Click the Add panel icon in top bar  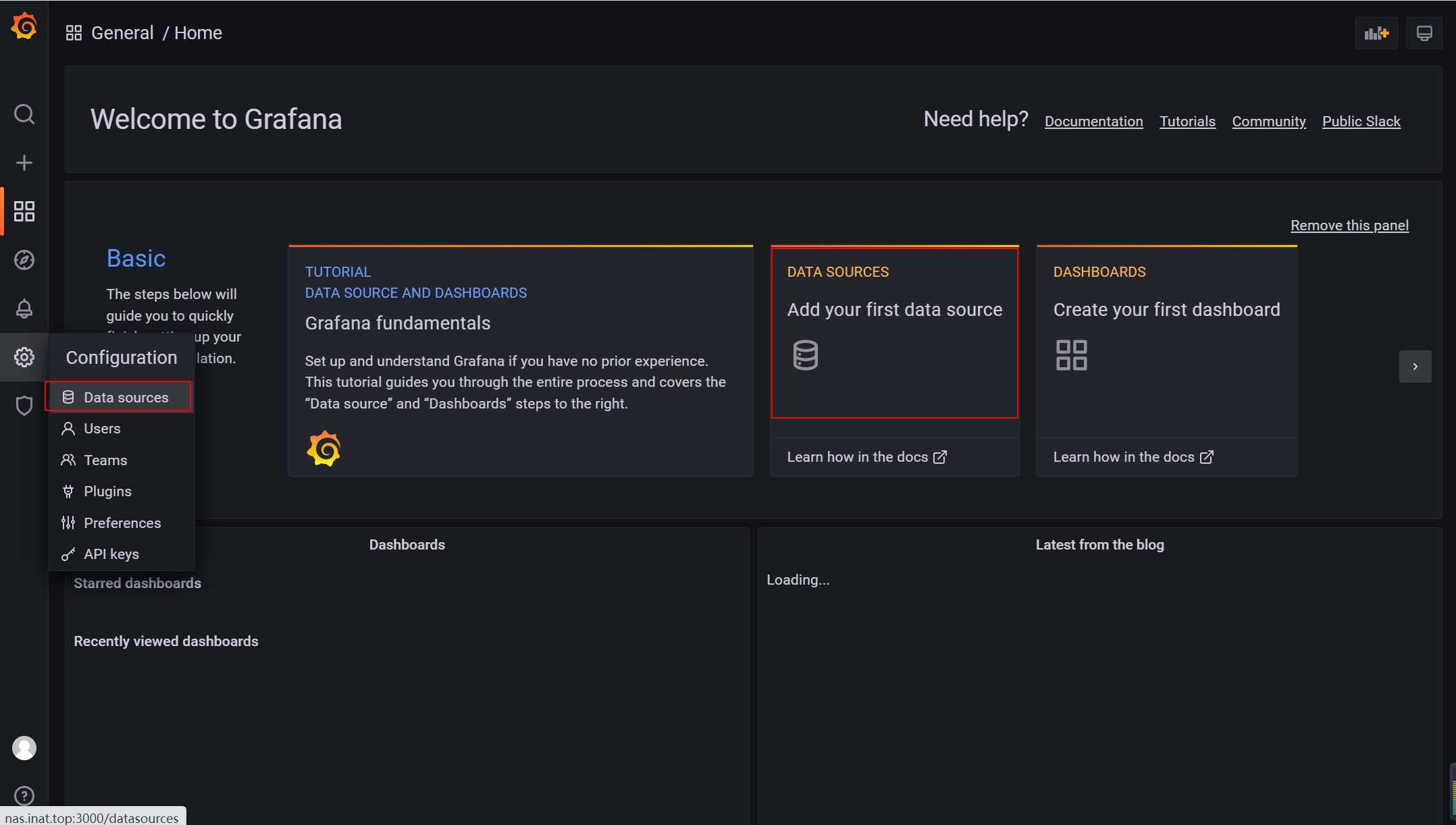1376,33
